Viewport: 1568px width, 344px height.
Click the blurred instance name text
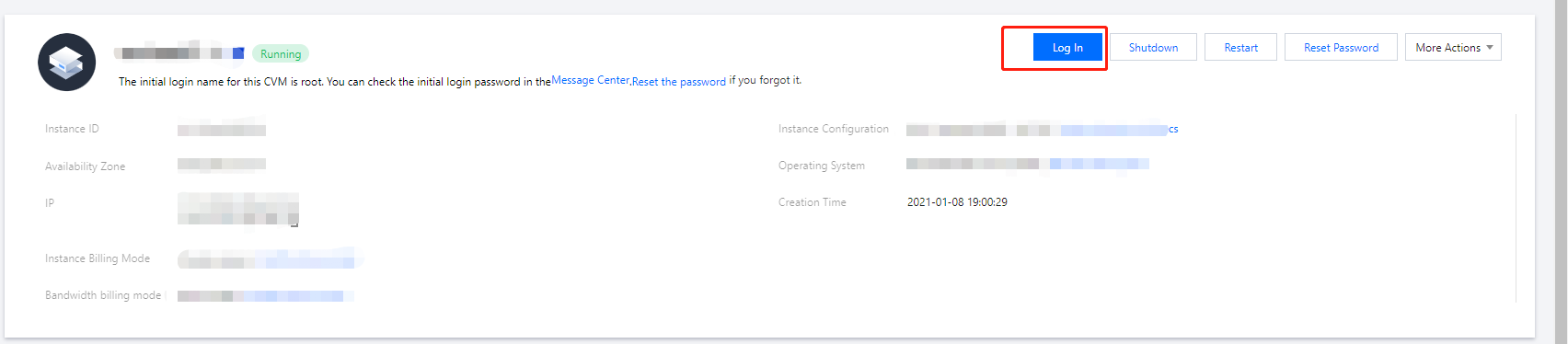(172, 53)
